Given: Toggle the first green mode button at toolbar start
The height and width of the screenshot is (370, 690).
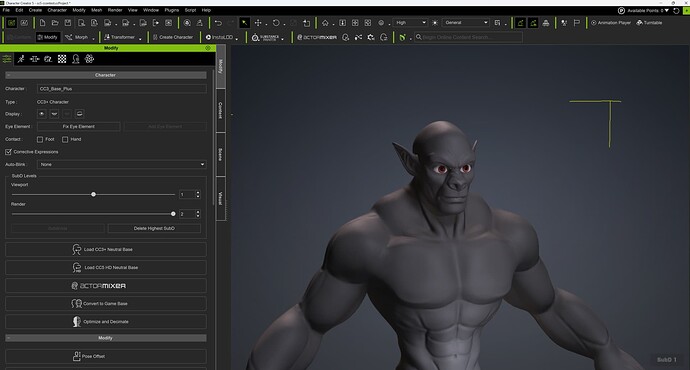Looking at the screenshot, I should click(x=11, y=22).
